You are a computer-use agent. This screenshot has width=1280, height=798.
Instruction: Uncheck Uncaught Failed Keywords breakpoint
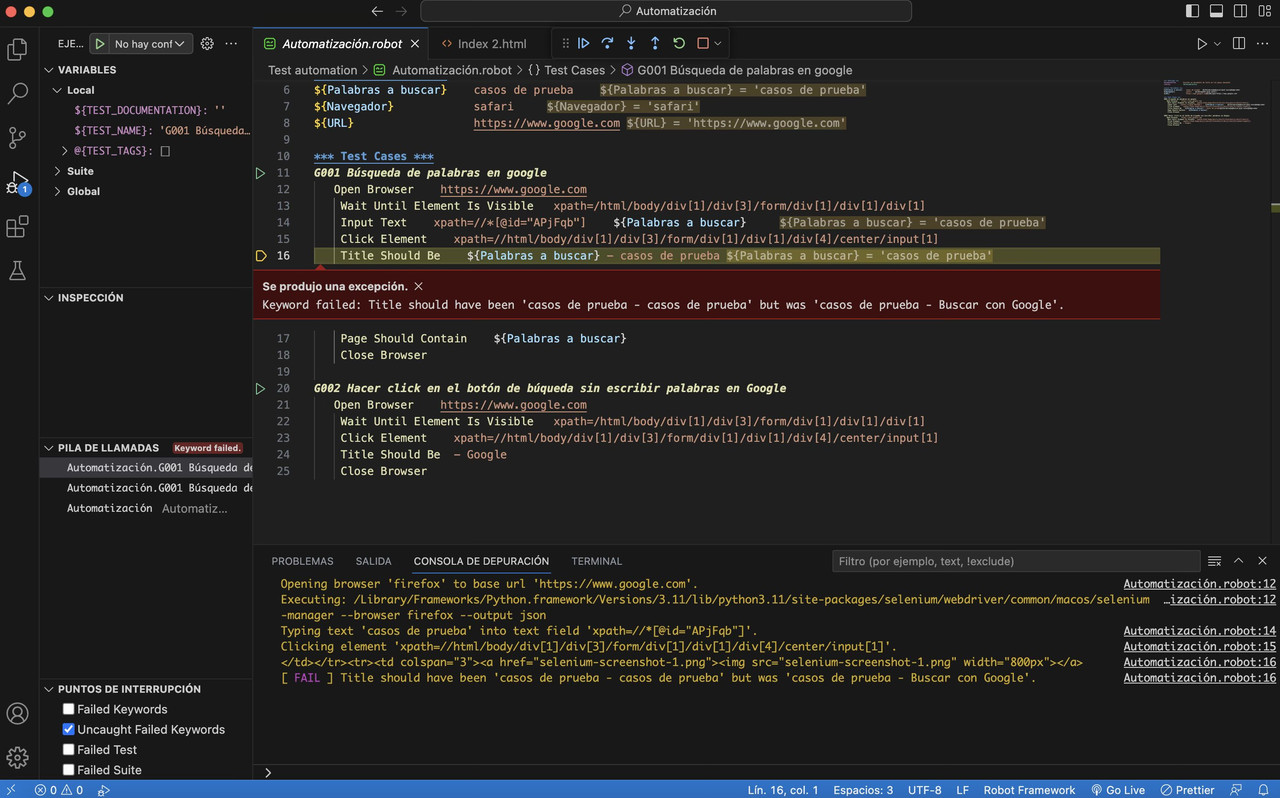pos(69,729)
